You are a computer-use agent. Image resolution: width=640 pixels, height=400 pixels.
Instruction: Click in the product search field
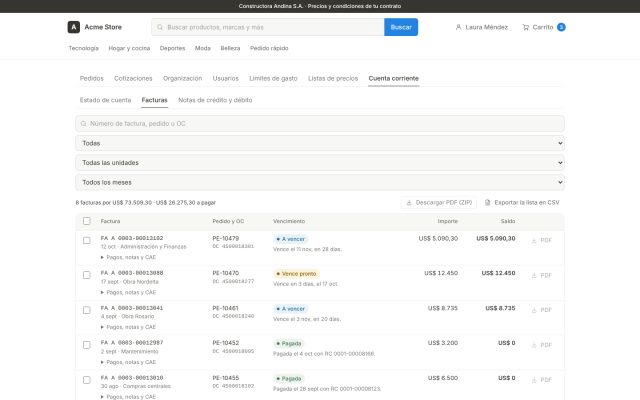tap(268, 27)
